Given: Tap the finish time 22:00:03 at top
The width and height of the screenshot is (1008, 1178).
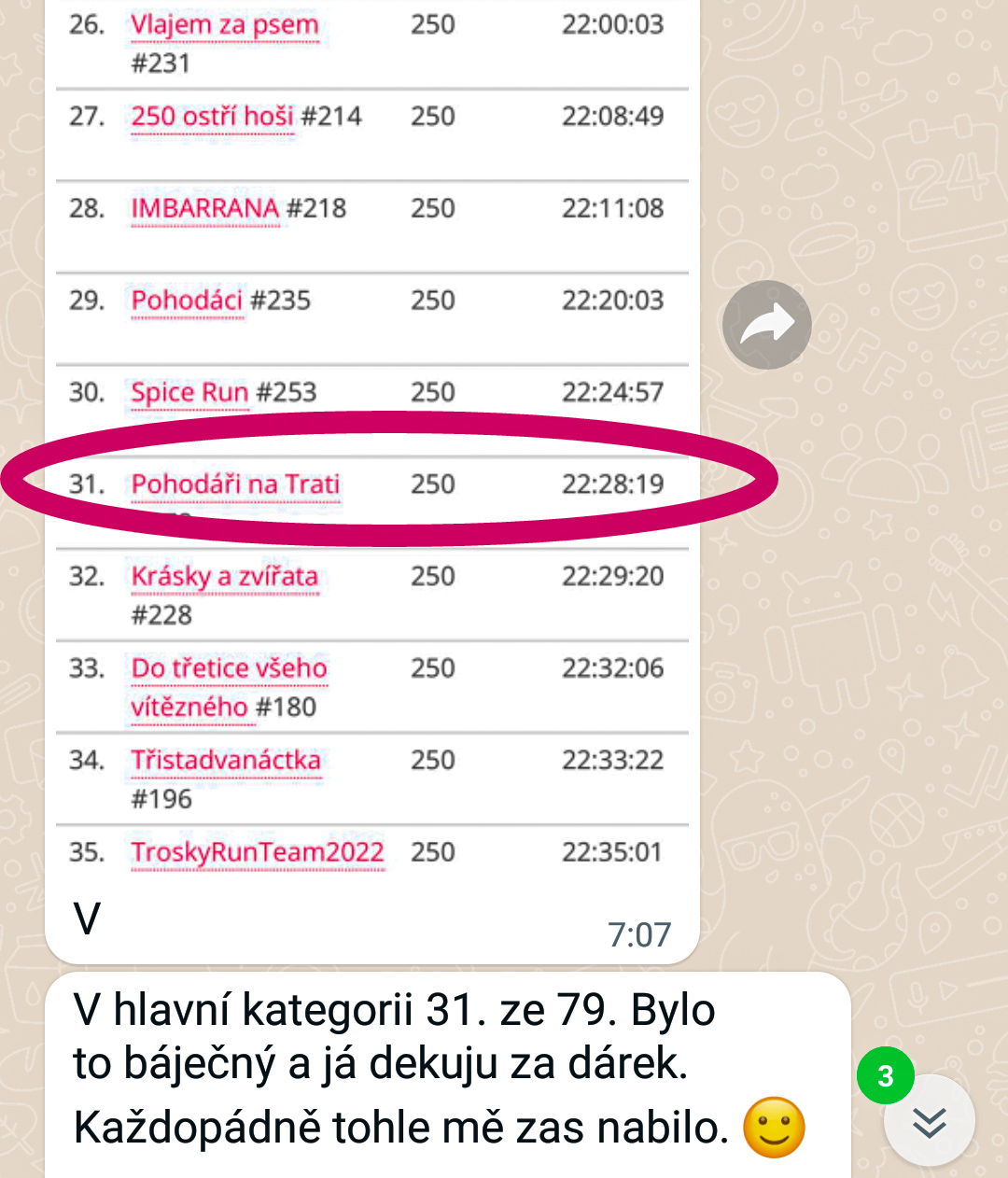Looking at the screenshot, I should click(612, 24).
